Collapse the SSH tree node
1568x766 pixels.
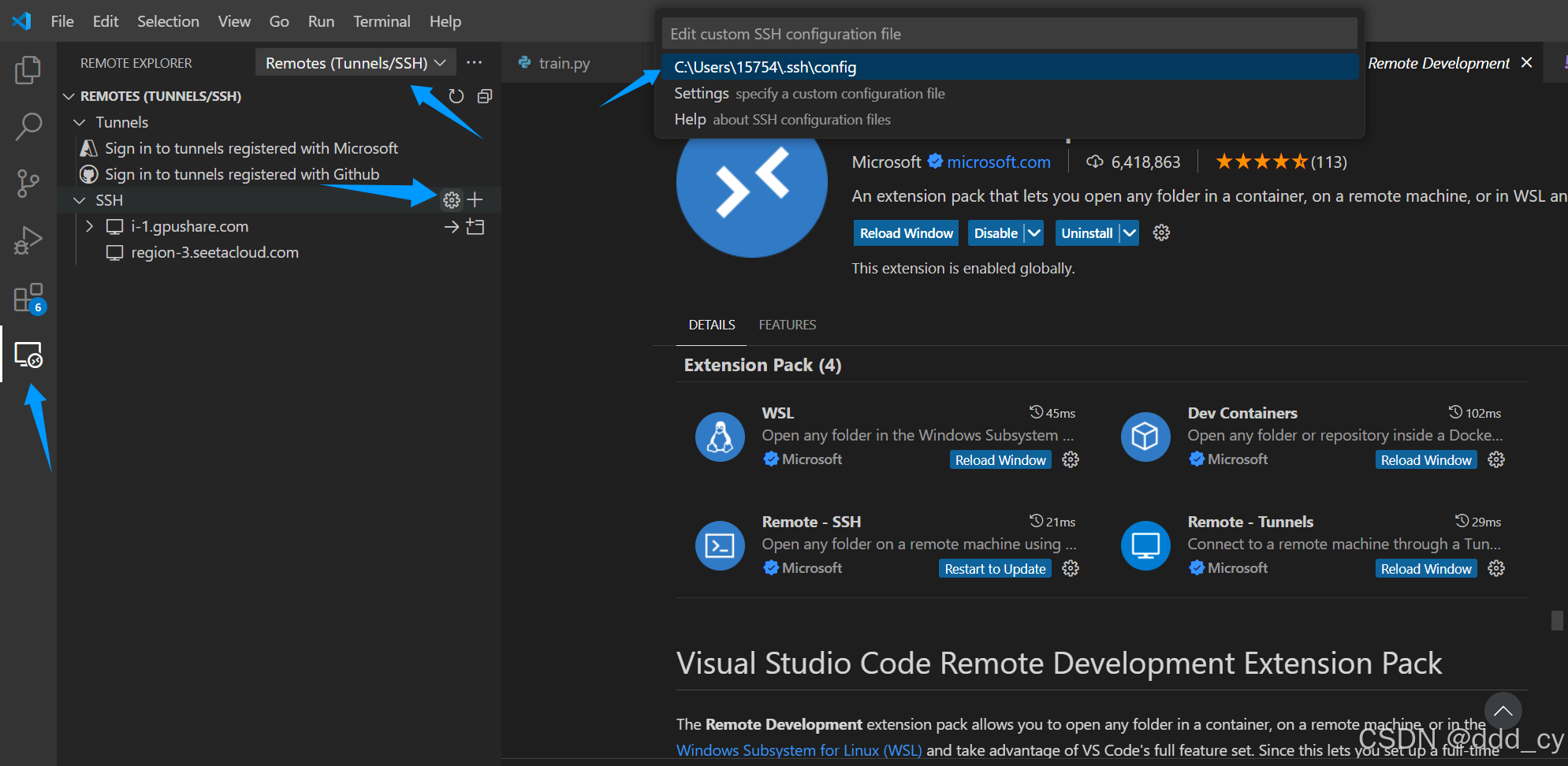coord(80,200)
